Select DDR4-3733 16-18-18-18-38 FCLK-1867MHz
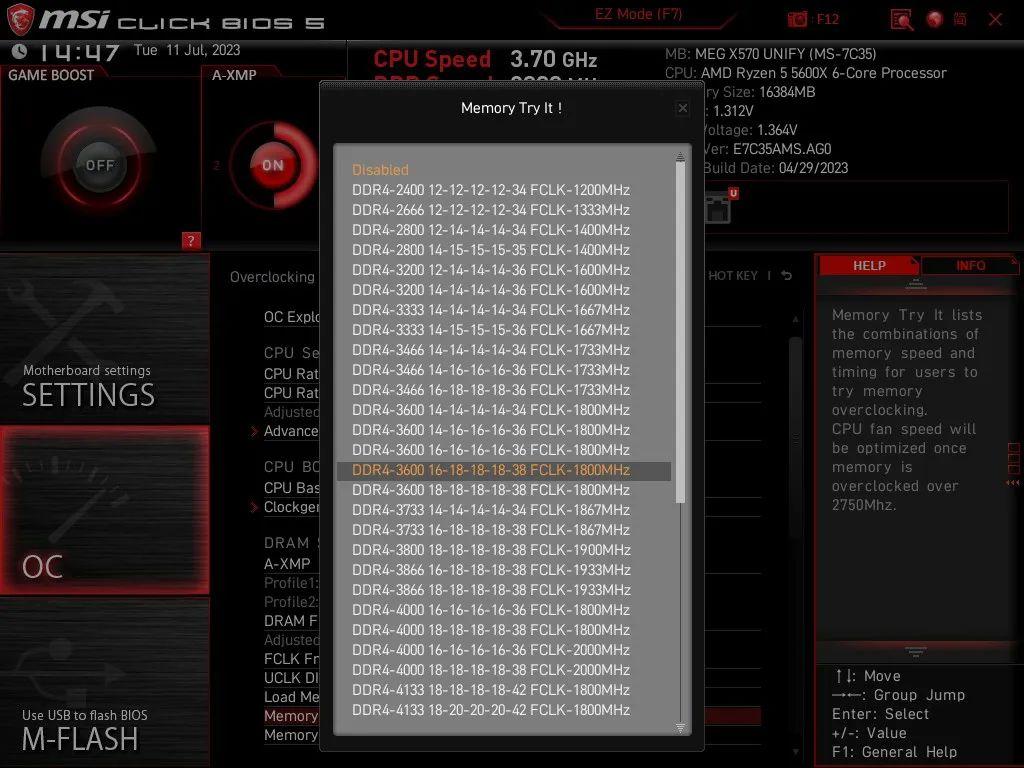The height and width of the screenshot is (768, 1024). tap(490, 530)
